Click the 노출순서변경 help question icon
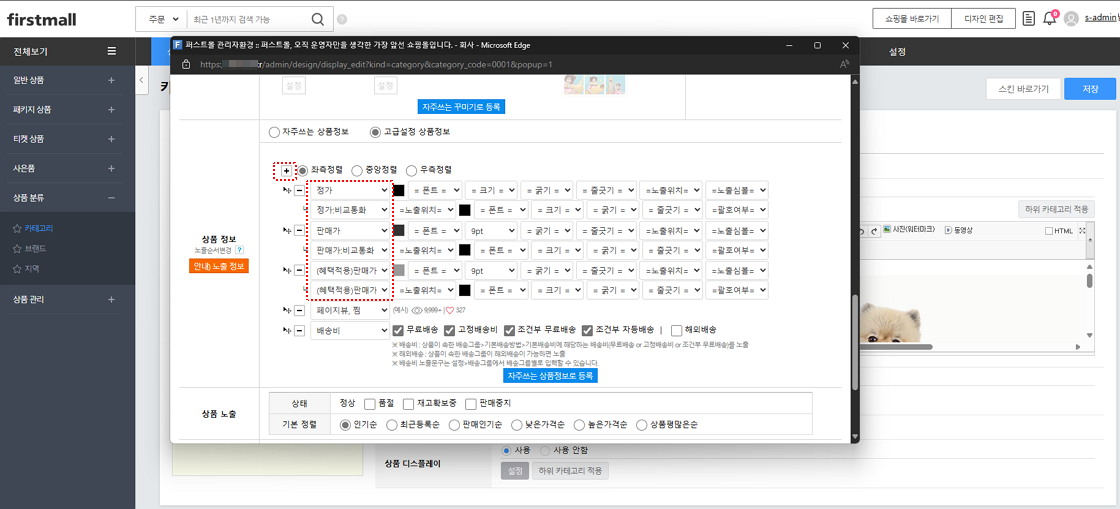 tap(240, 250)
